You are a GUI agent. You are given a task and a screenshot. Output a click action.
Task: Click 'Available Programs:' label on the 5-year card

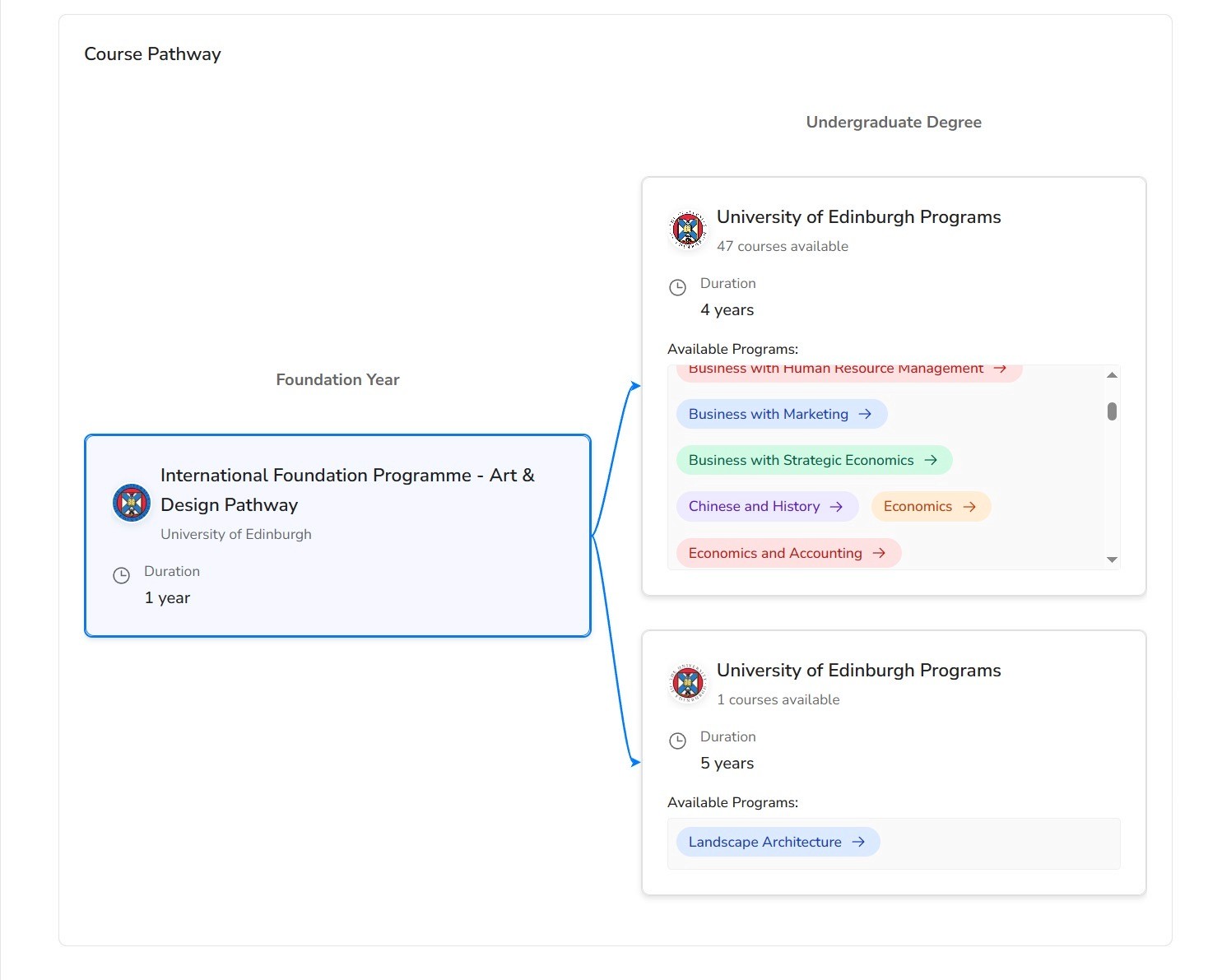pos(733,802)
